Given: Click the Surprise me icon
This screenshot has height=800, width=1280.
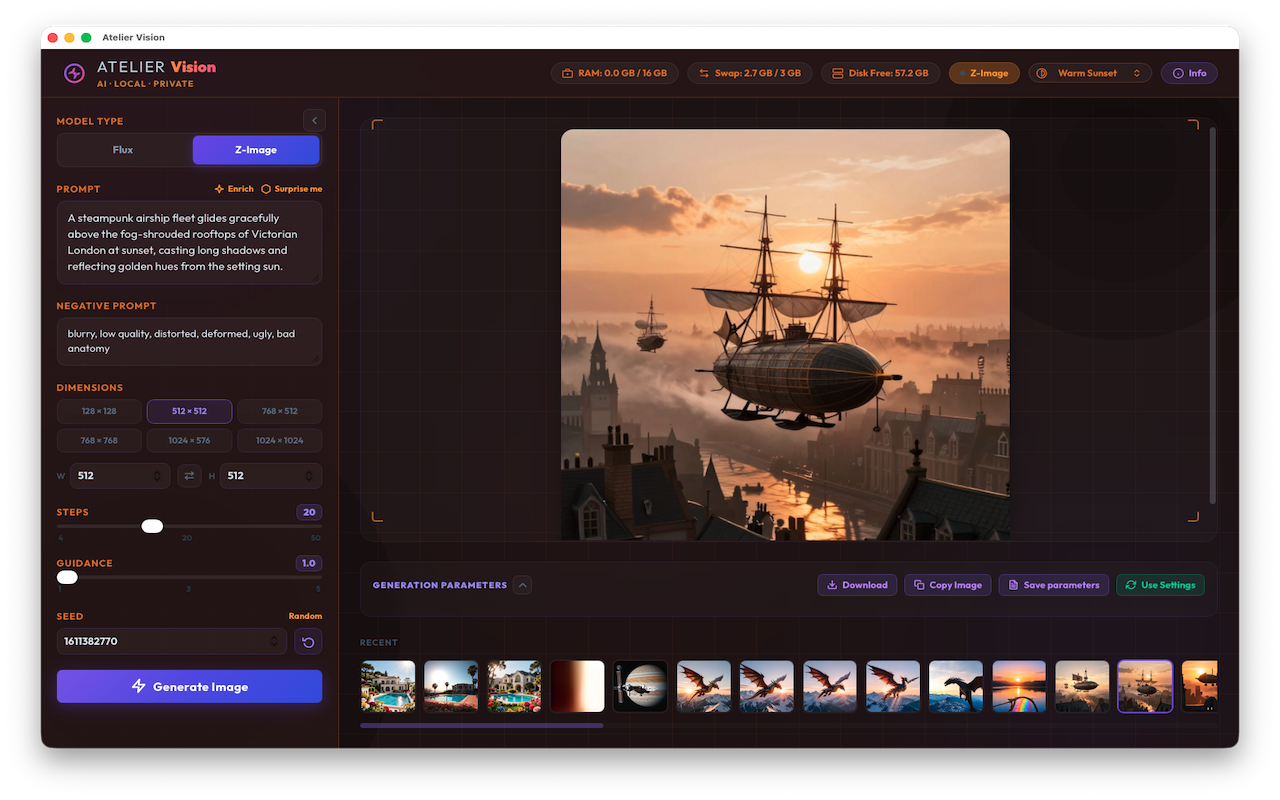Looking at the screenshot, I should coord(266,189).
